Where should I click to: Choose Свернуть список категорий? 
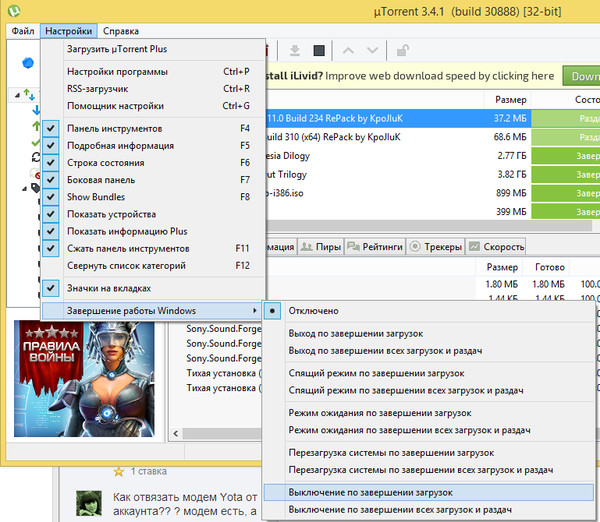click(x=153, y=265)
